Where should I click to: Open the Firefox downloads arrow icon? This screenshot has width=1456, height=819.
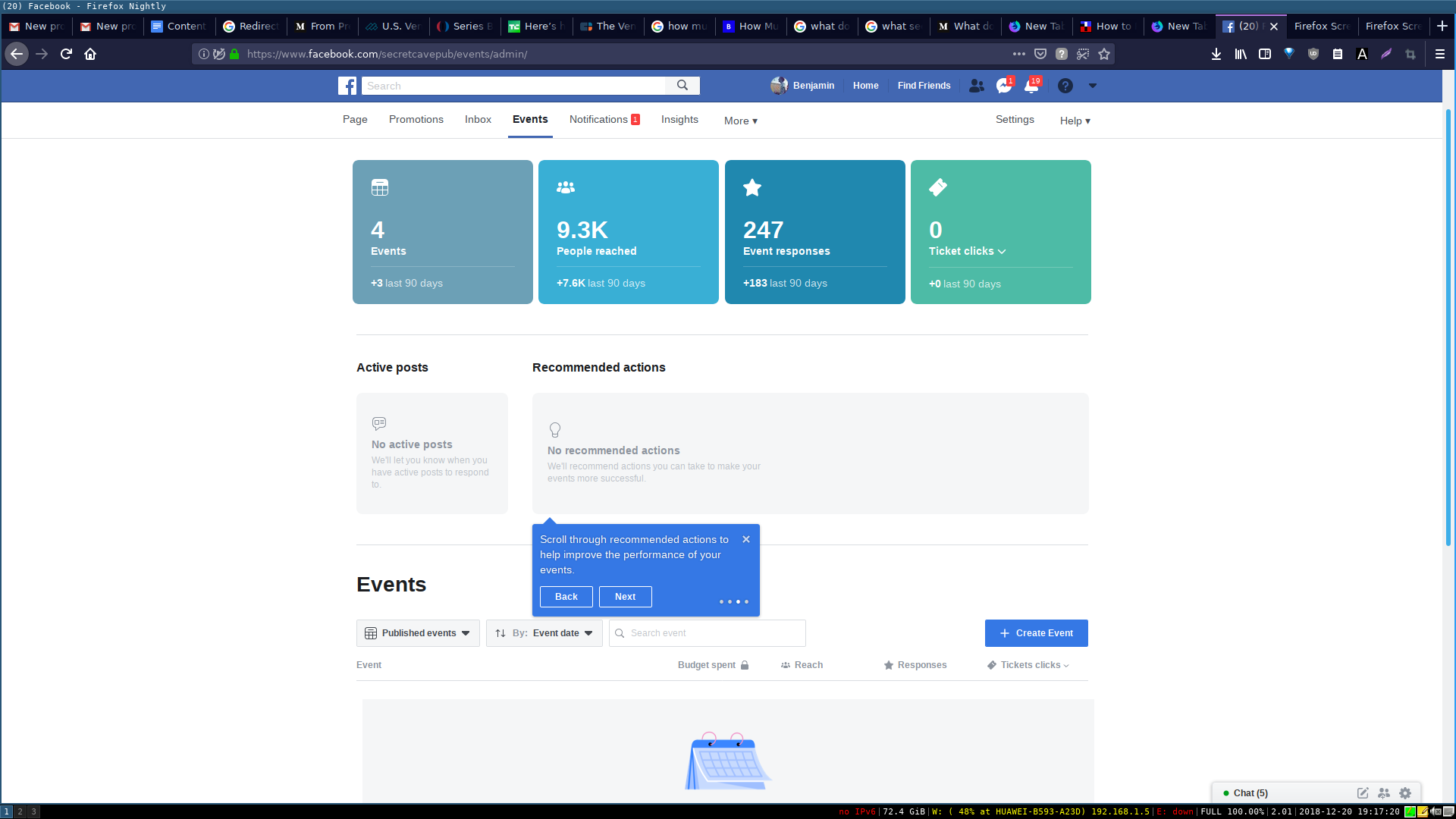pos(1216,54)
